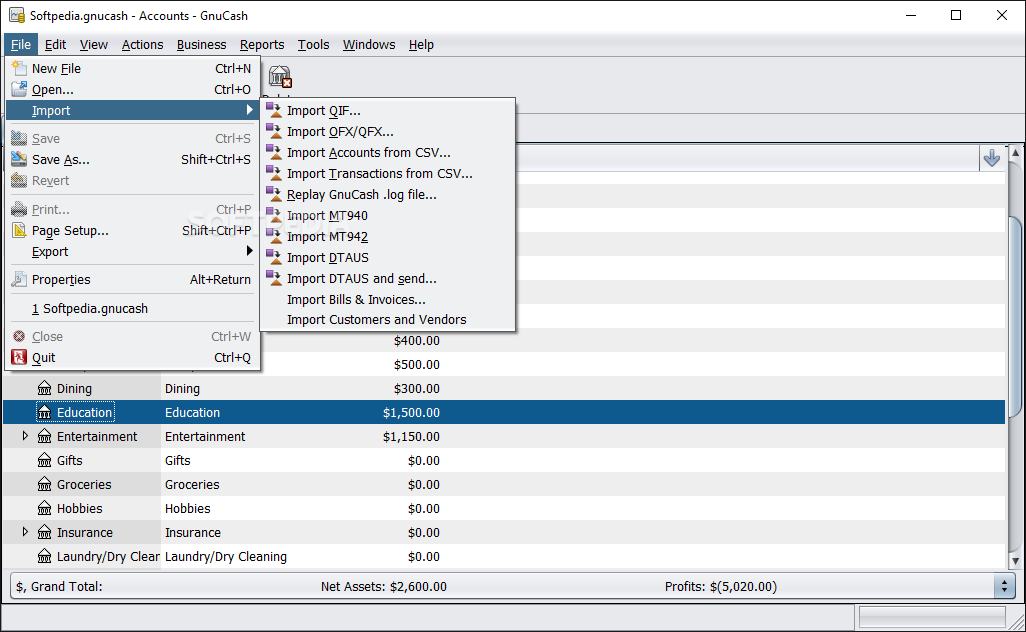Click the Hobbies account bank icon
Image resolution: width=1026 pixels, height=632 pixels.
point(44,508)
